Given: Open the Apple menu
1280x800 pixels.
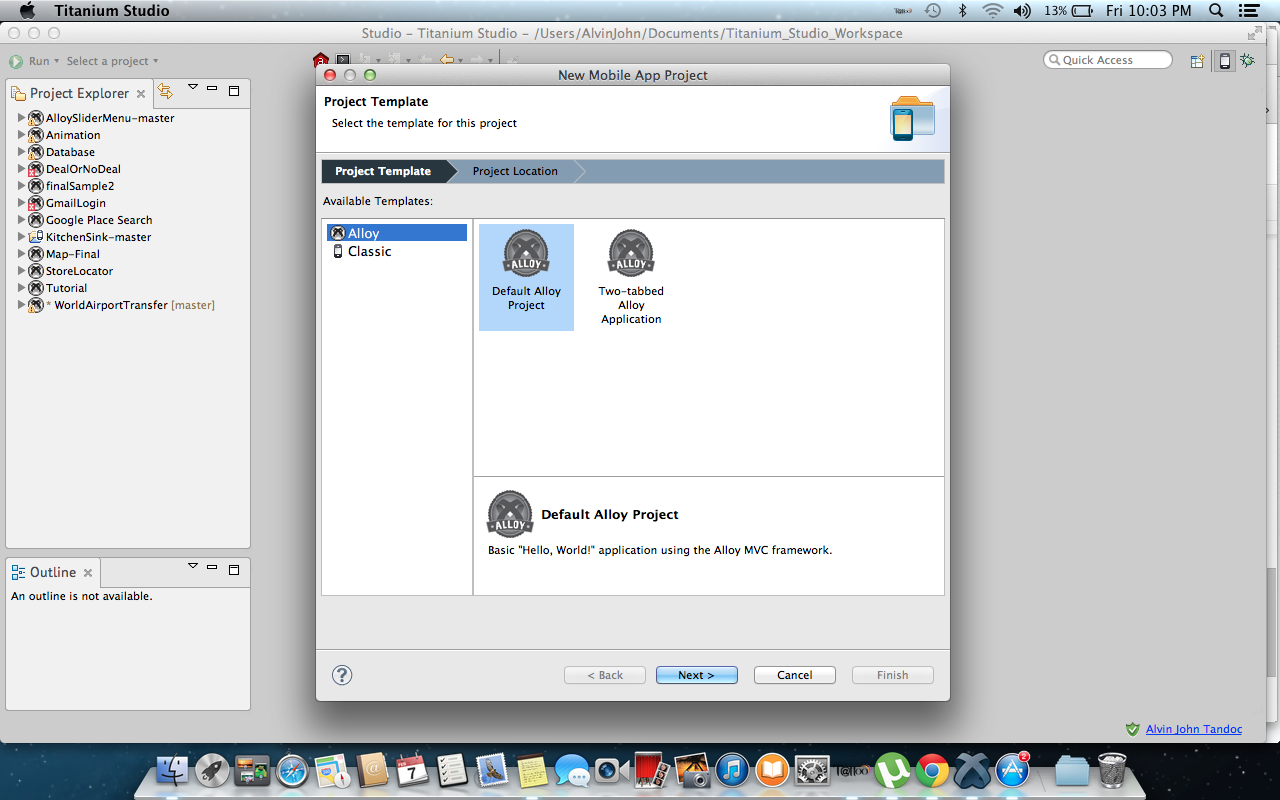Looking at the screenshot, I should pyautogui.click(x=27, y=11).
